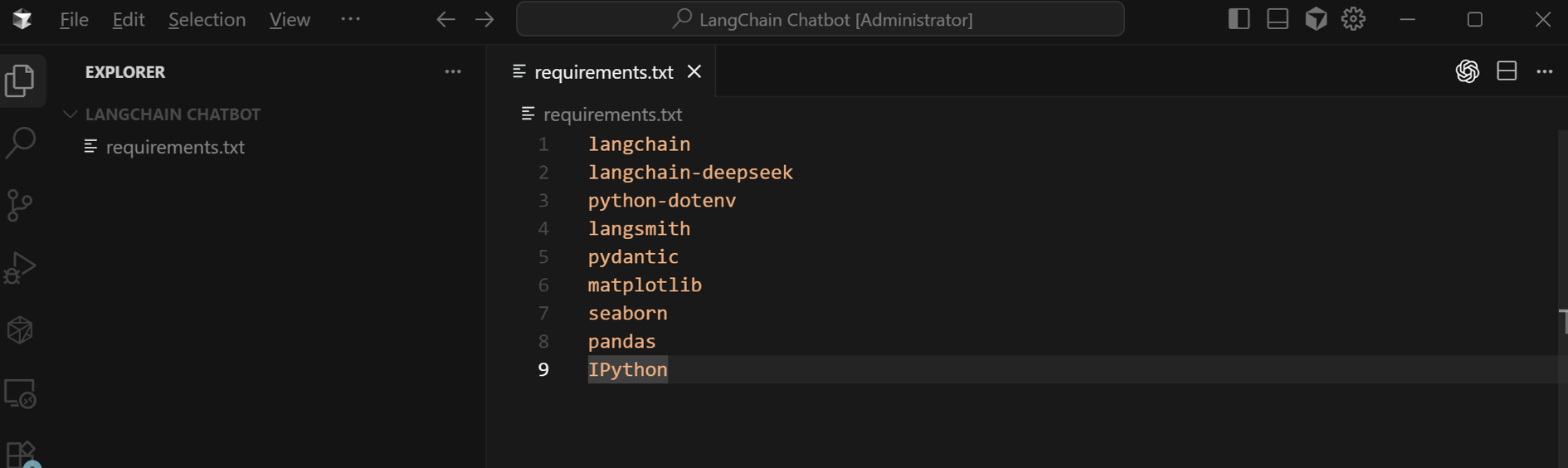Open the File menu
1568x468 pixels.
[x=74, y=19]
